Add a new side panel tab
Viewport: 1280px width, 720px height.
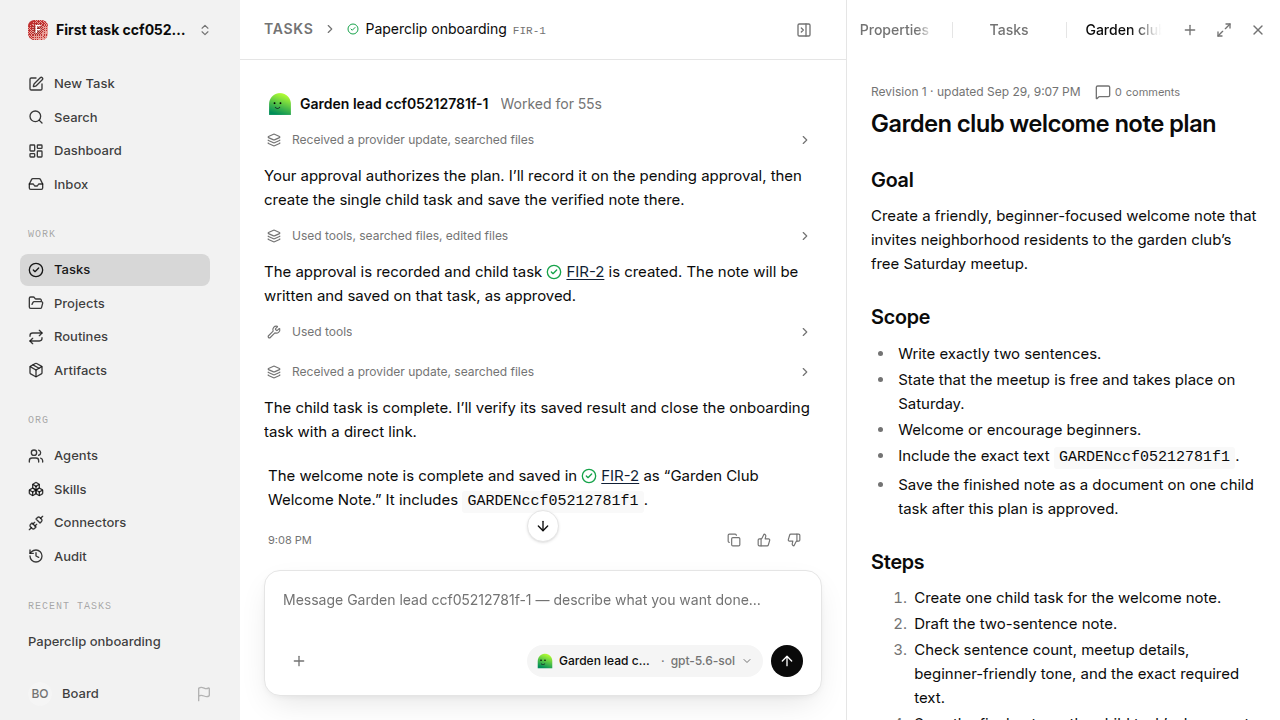click(x=1190, y=30)
